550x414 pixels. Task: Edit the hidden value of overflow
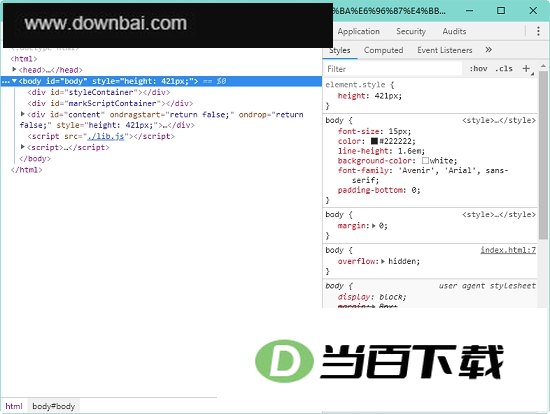[402, 261]
